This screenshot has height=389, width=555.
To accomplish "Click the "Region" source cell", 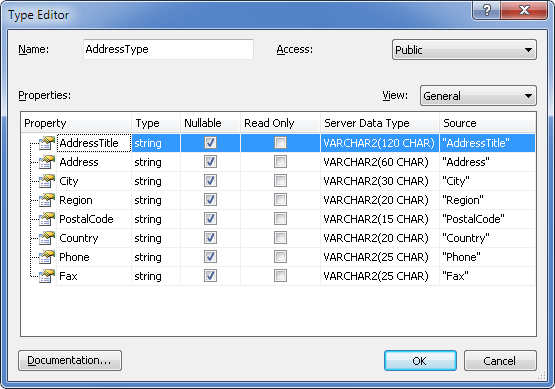I will (487, 200).
